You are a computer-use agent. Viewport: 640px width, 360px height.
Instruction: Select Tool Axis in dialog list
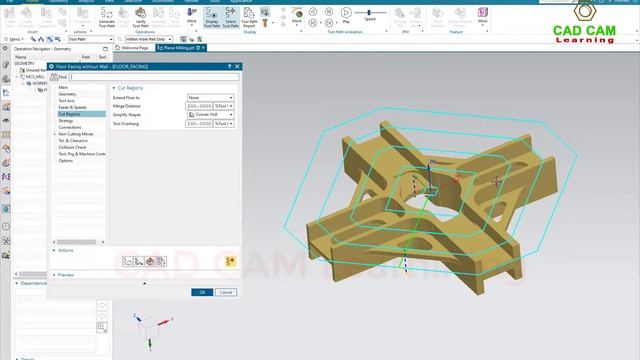(67, 100)
